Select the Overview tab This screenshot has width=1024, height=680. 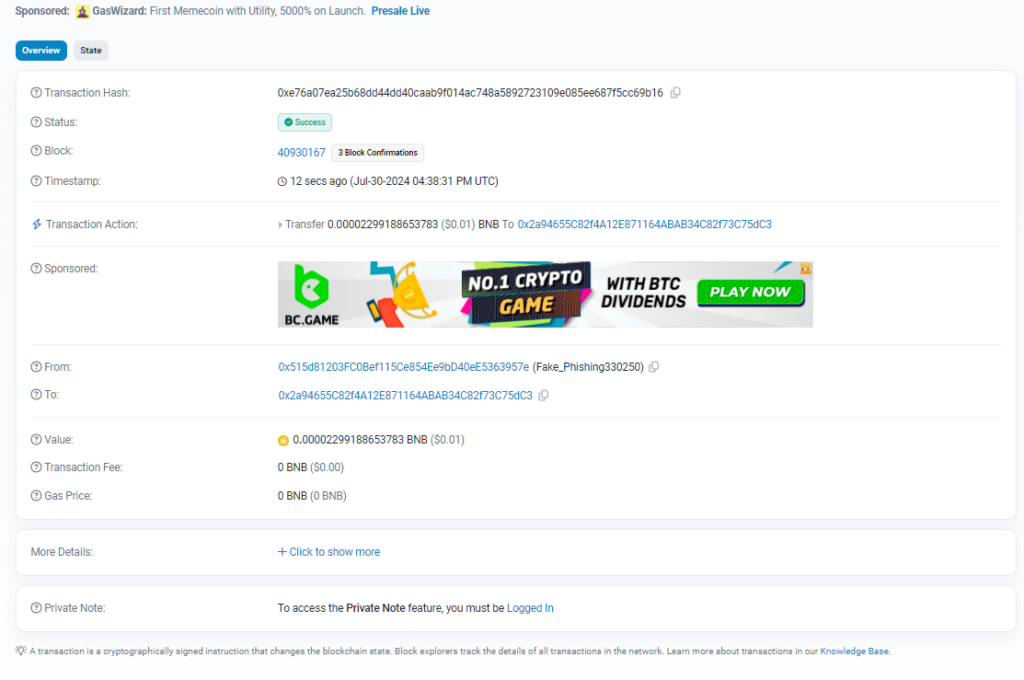(41, 50)
